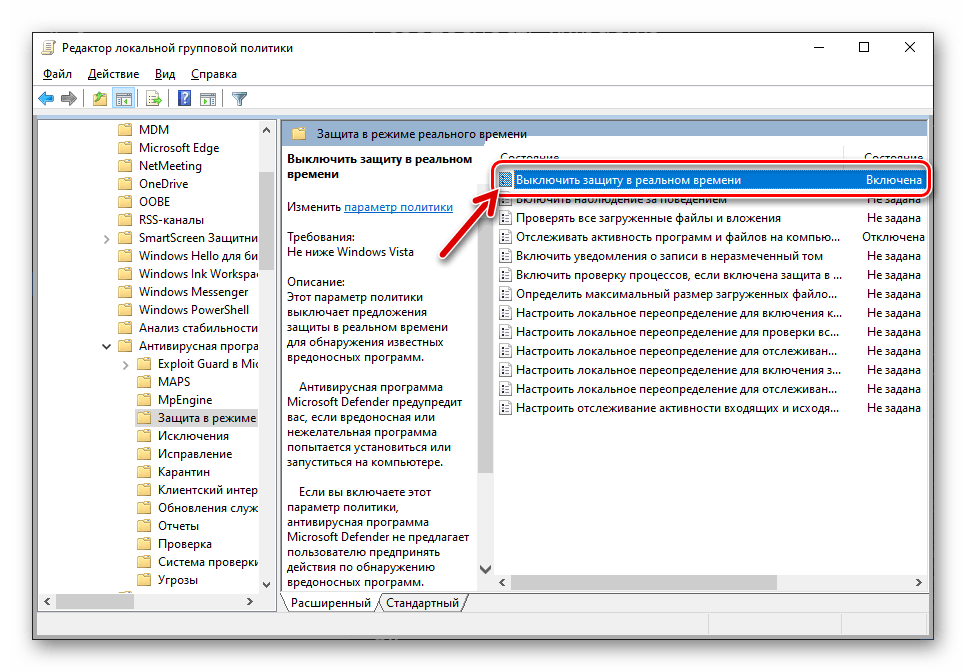Select the Windows Ink Workspace tree folder

pos(198,273)
